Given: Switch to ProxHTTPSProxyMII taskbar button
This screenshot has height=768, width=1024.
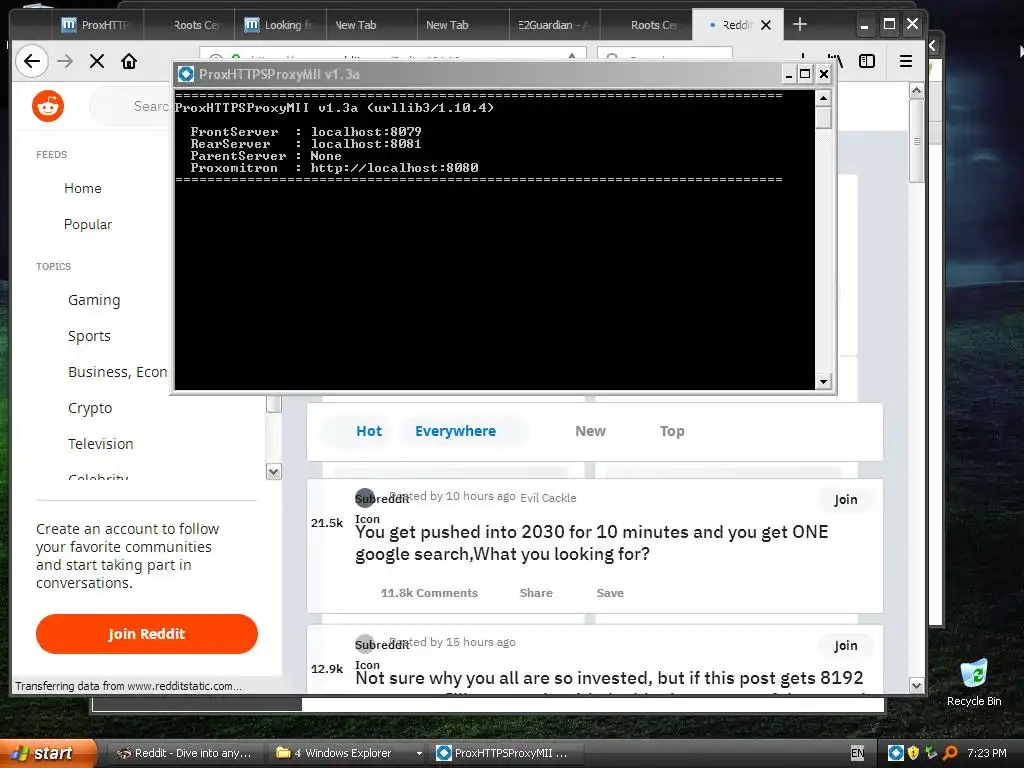Looking at the screenshot, I should (x=507, y=753).
